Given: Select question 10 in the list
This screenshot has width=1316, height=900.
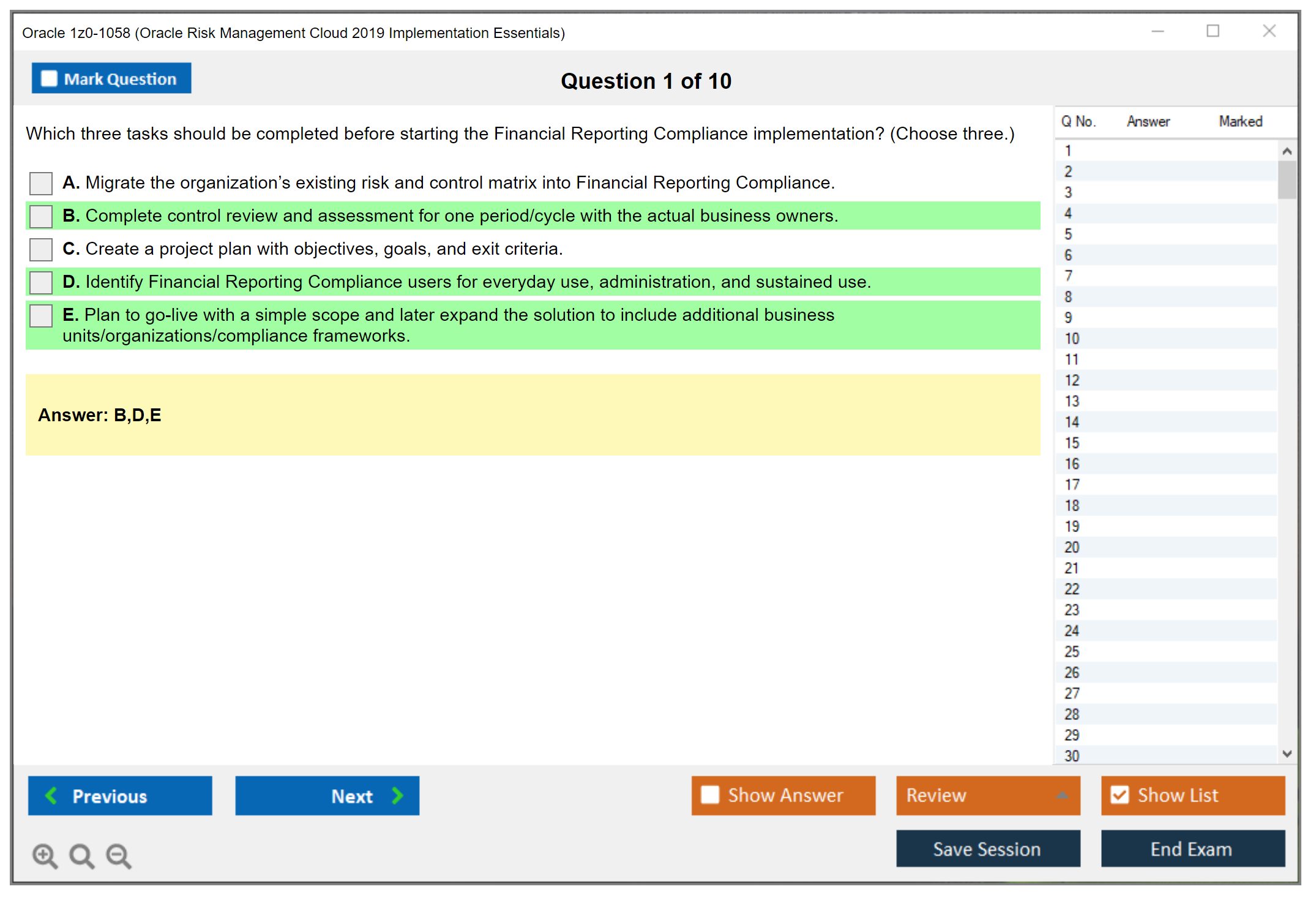Looking at the screenshot, I should pos(1072,339).
